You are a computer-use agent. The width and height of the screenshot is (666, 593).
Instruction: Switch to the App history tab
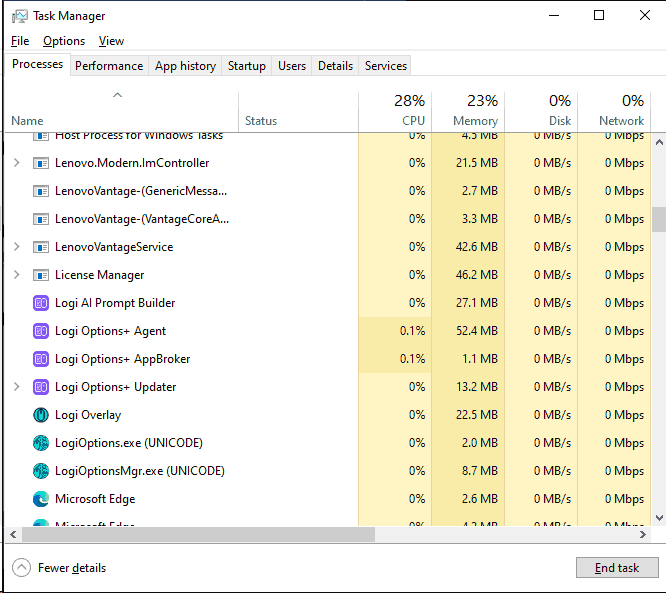point(185,66)
